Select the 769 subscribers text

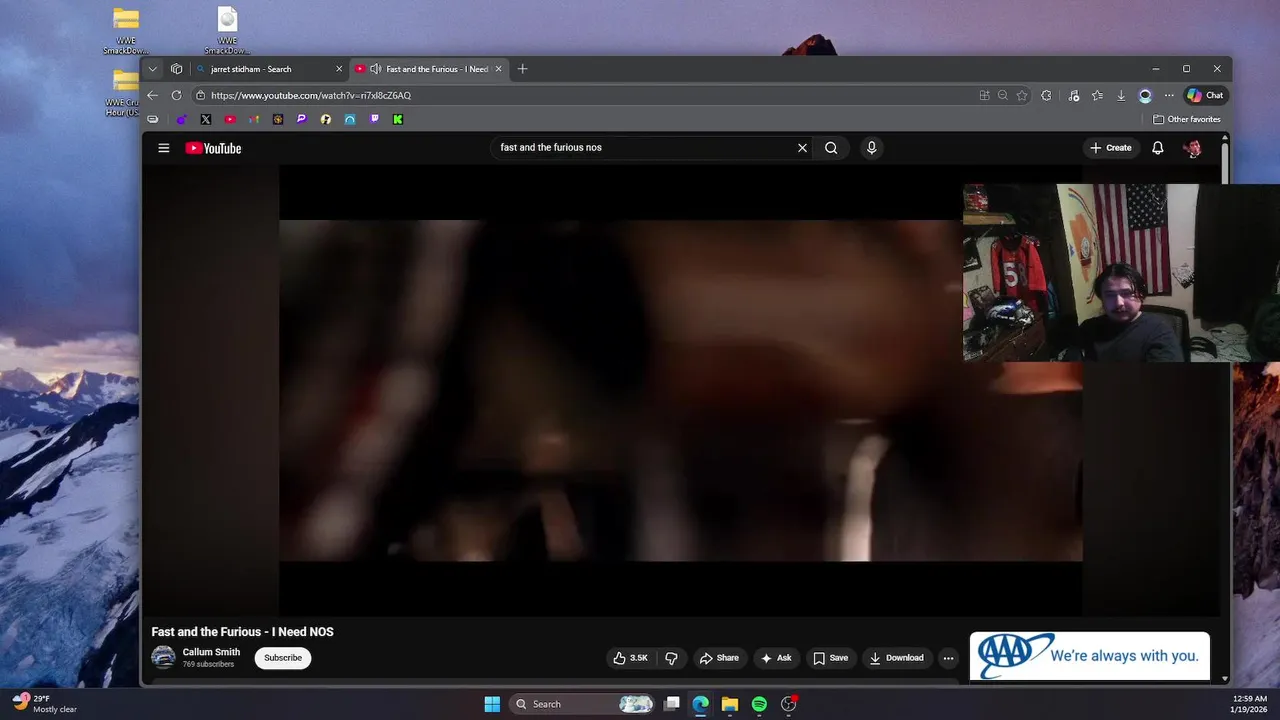pos(208,664)
